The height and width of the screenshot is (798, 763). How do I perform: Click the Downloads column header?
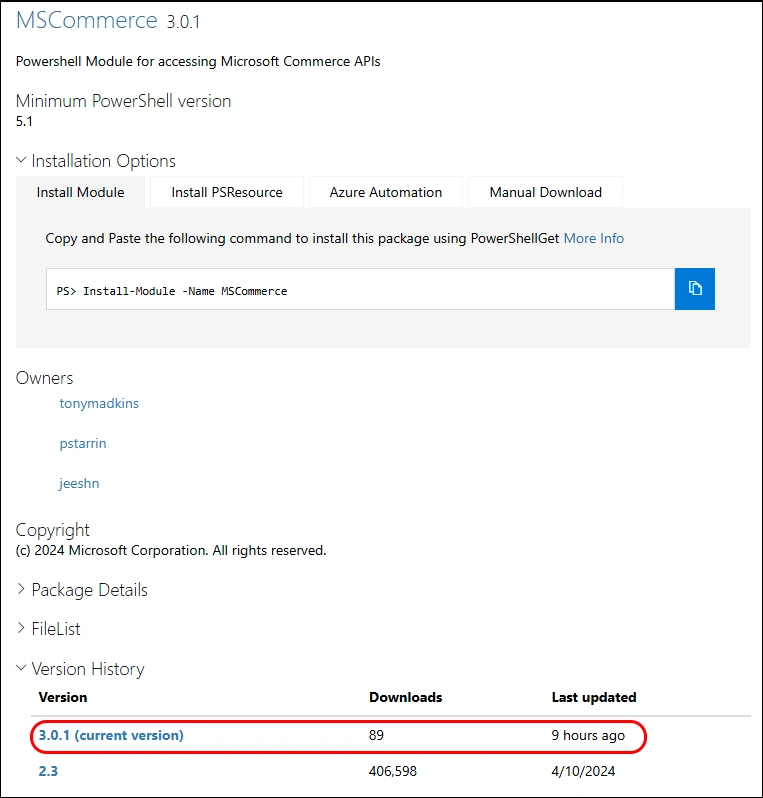point(406,697)
